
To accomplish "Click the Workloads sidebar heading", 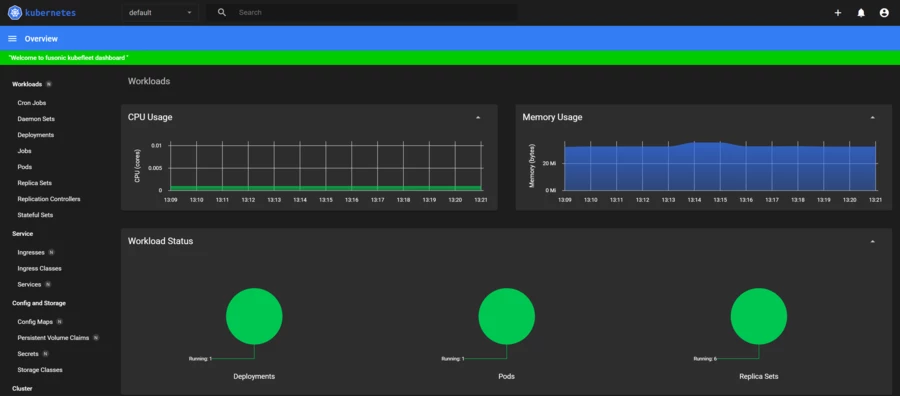I will [27, 84].
